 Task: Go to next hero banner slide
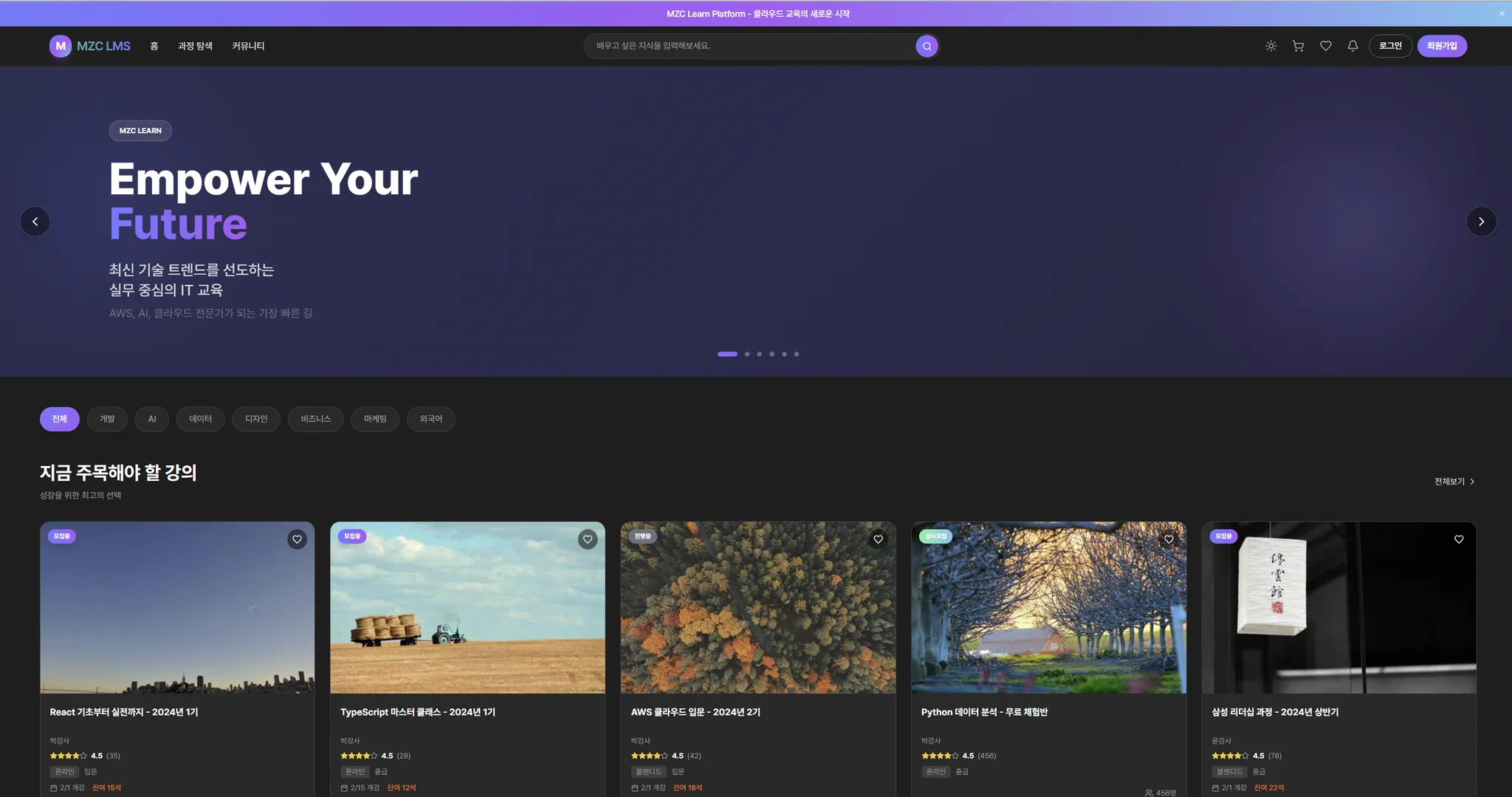[1480, 222]
